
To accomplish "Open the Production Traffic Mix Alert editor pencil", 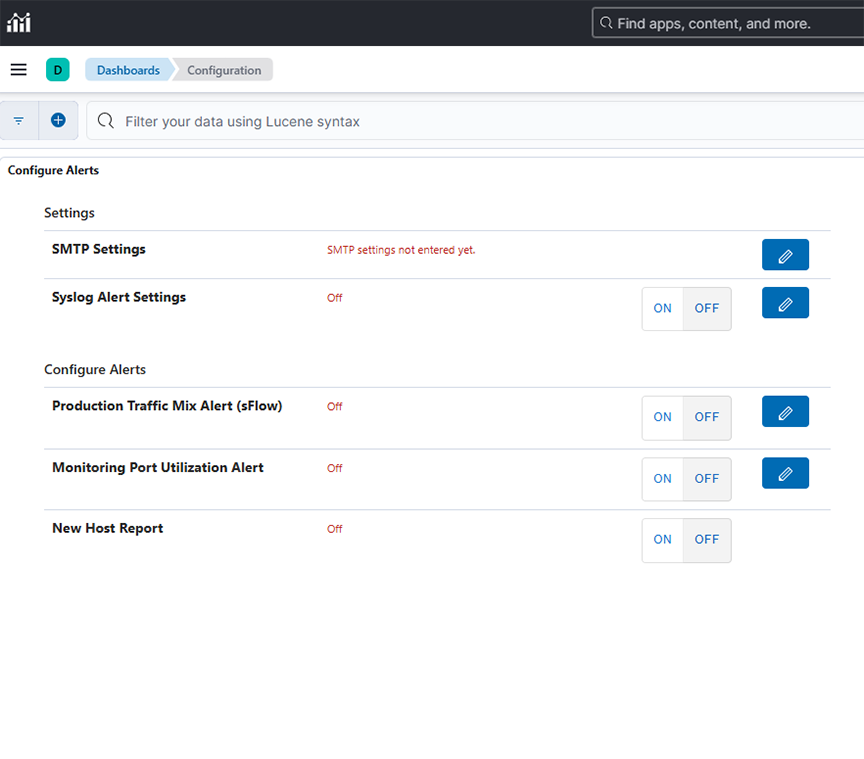I will (x=785, y=411).
